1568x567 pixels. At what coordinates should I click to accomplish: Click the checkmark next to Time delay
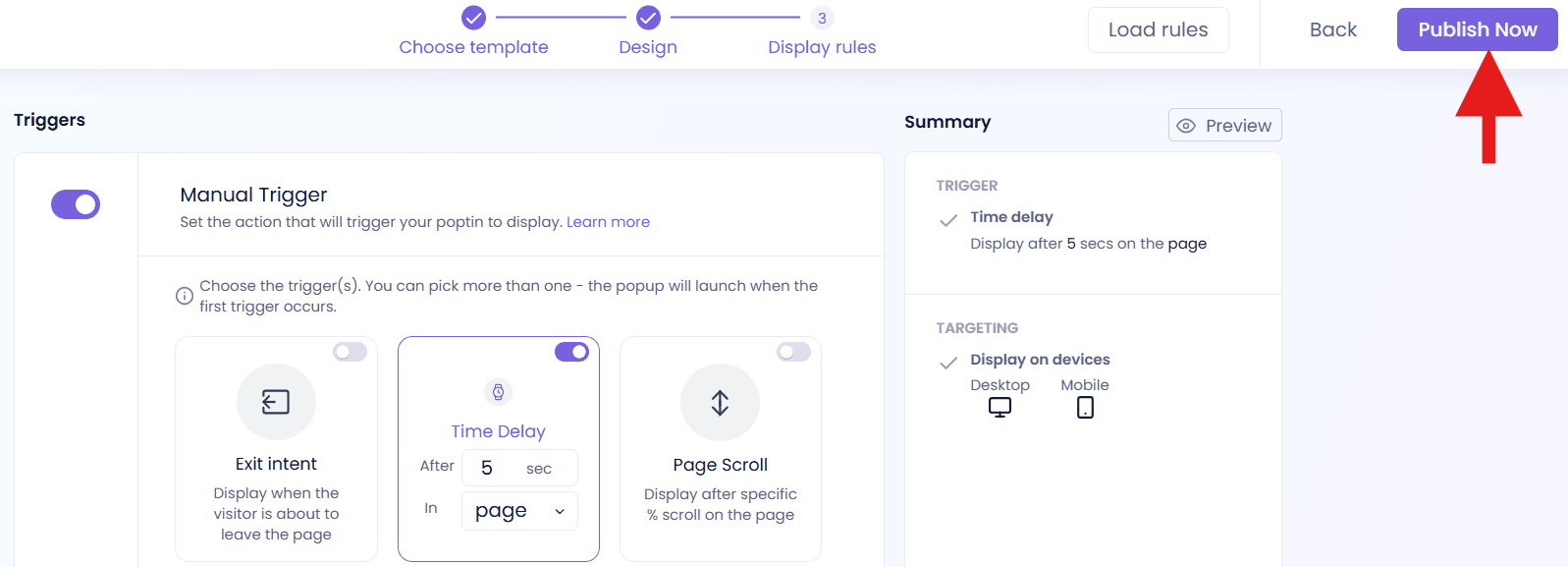coord(948,220)
